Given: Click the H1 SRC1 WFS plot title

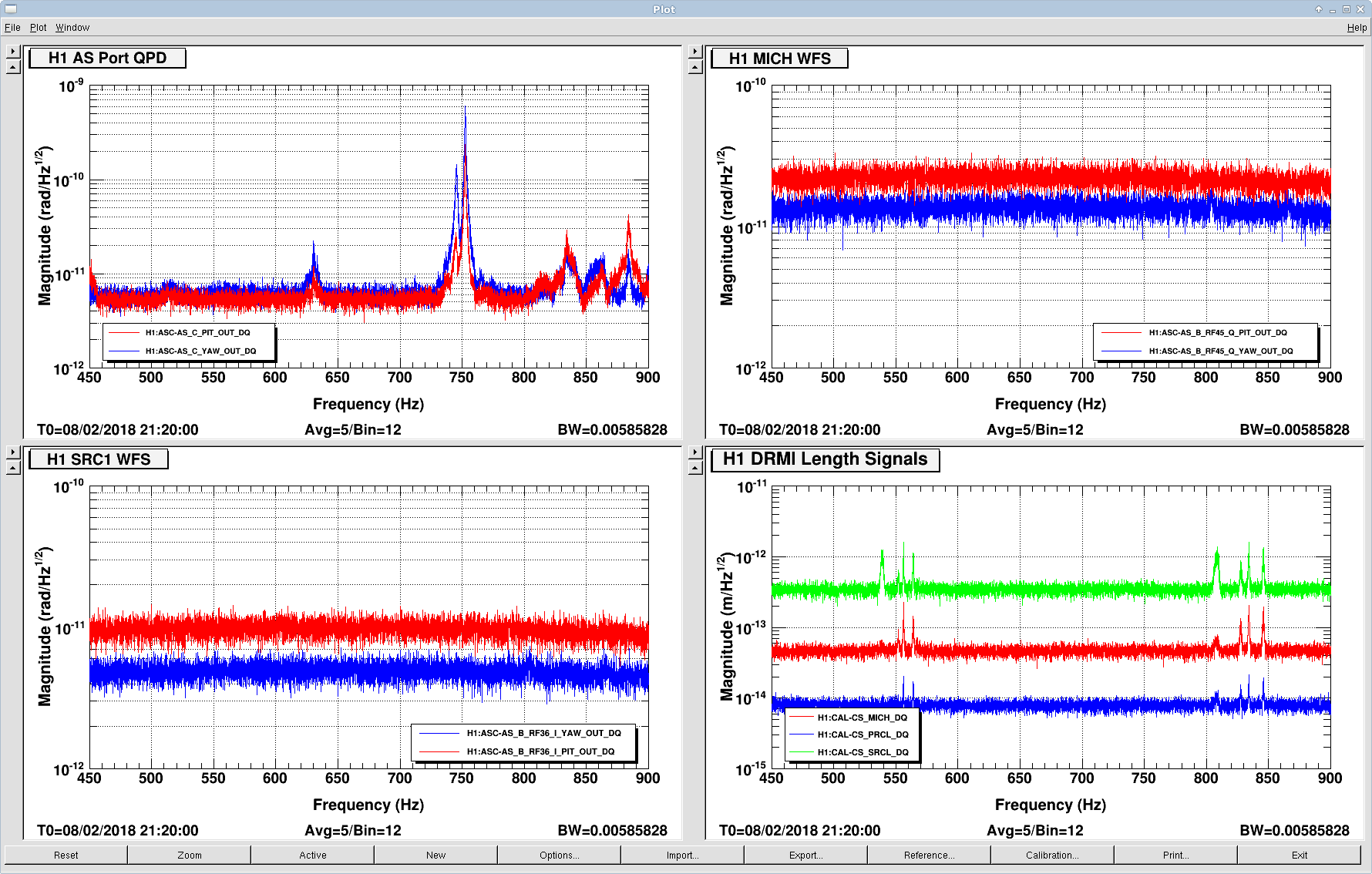Looking at the screenshot, I should click(99, 459).
